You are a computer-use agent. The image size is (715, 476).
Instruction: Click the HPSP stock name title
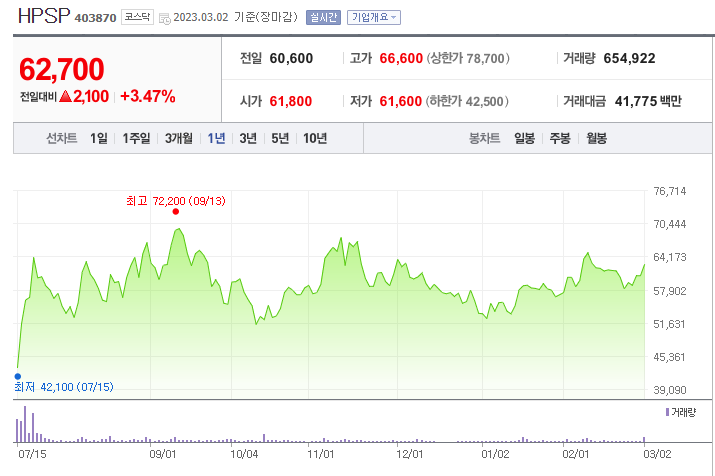(44, 16)
